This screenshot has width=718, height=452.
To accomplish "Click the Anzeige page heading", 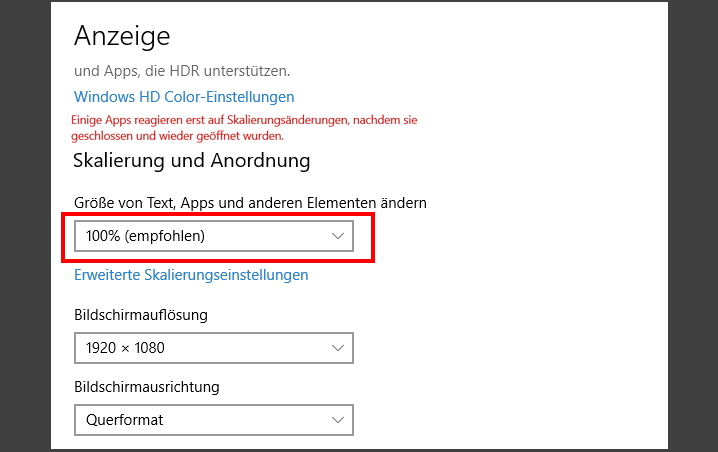I will 122,36.
